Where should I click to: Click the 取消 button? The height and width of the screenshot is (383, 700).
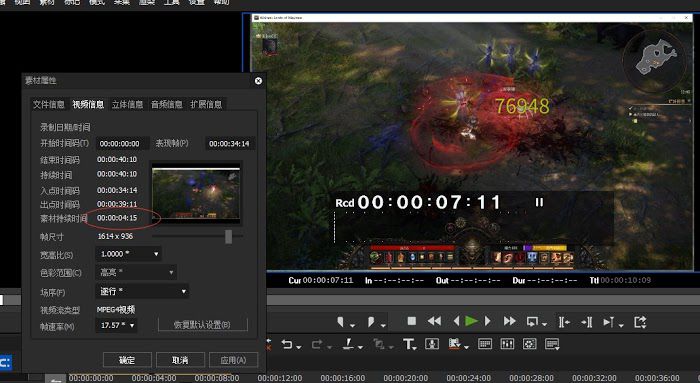pos(180,360)
